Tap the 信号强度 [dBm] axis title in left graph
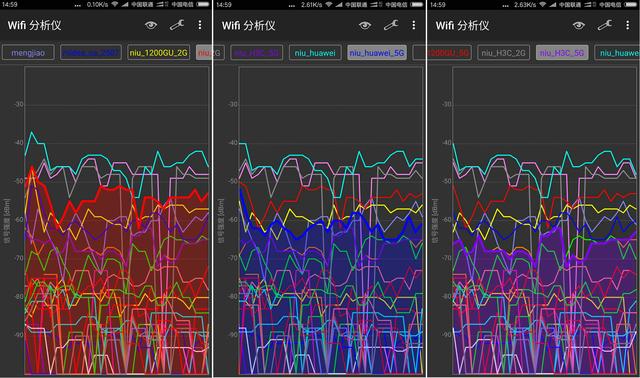This screenshot has width=640, height=378. click(7, 221)
